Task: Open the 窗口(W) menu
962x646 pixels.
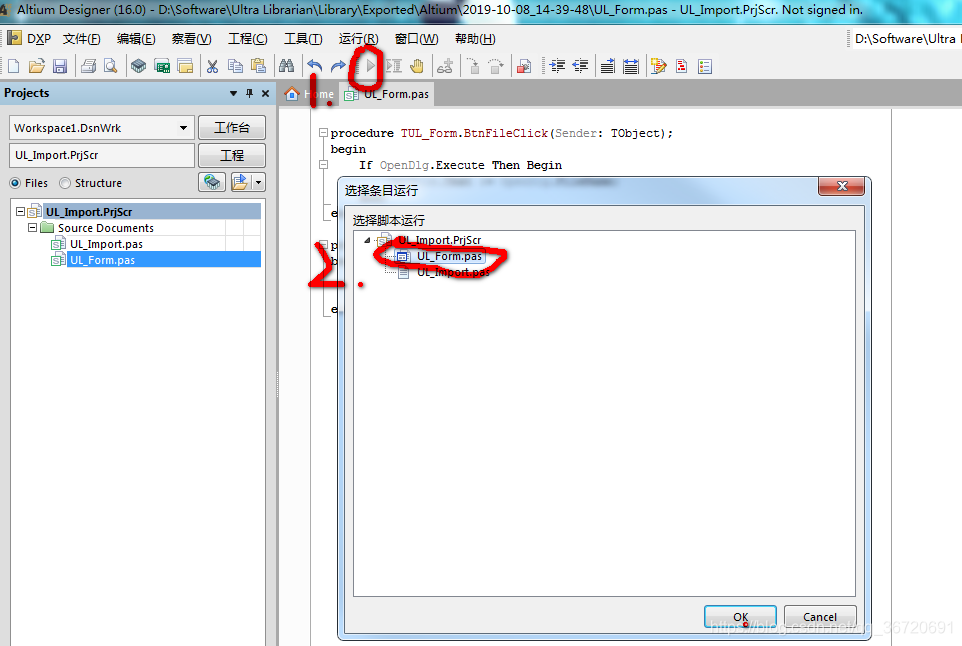Action: 417,39
